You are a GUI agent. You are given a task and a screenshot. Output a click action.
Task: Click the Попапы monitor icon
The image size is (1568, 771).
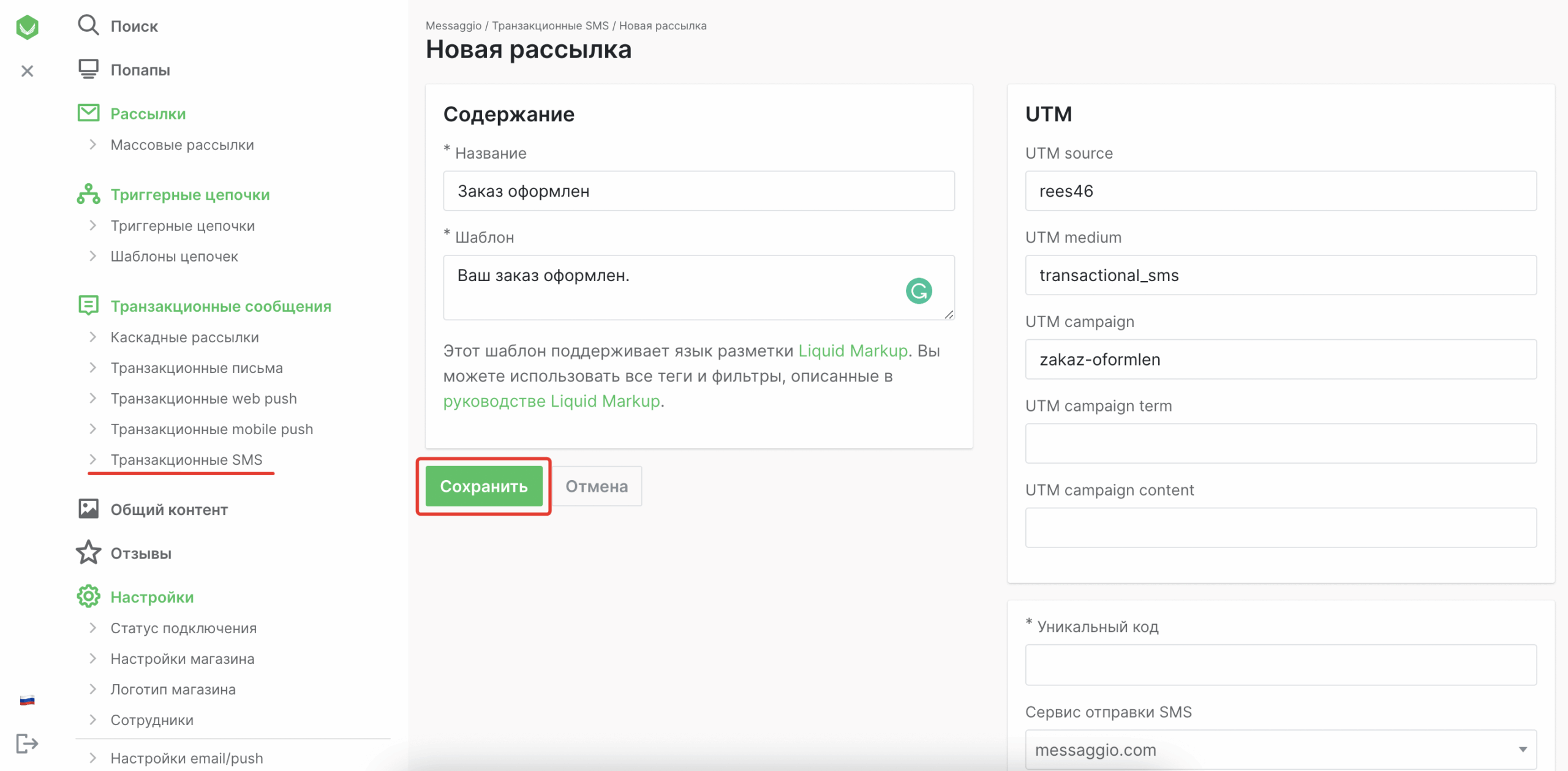(88, 69)
